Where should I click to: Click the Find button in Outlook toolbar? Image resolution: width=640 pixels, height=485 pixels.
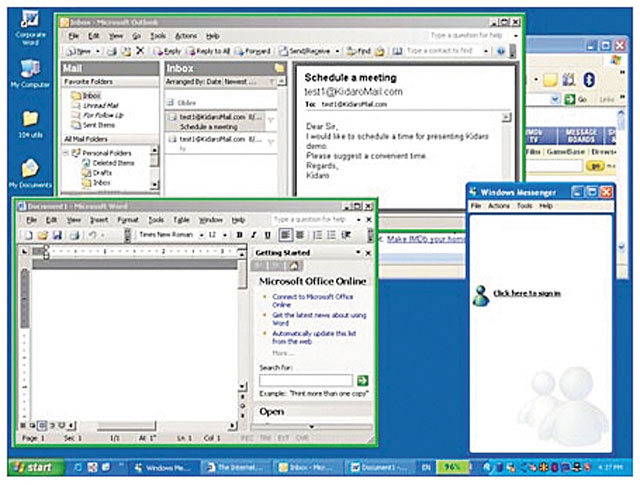coord(359,51)
